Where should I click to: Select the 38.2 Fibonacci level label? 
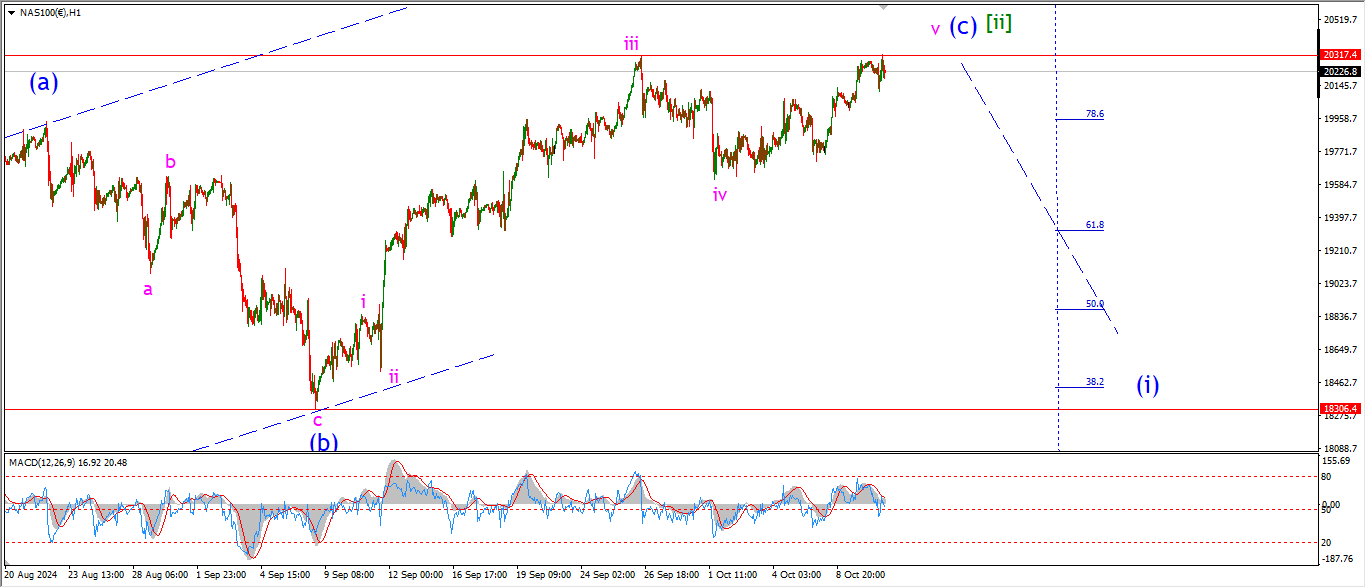coord(1094,382)
